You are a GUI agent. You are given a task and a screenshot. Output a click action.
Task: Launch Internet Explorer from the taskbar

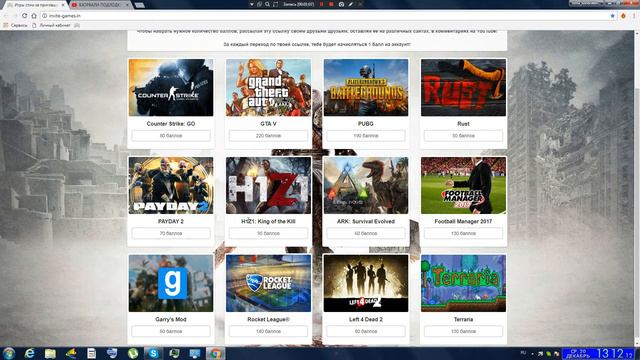29,353
